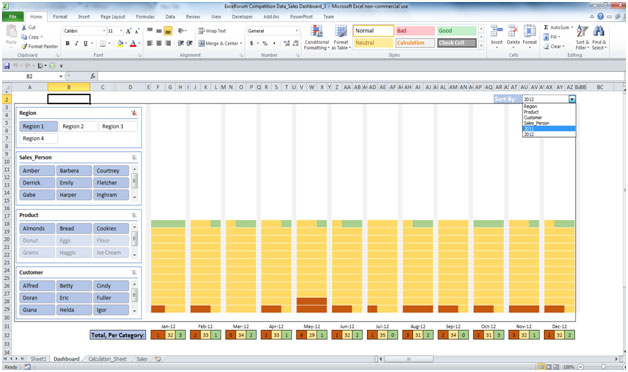Toggle Cookies in Product slicer
The height and width of the screenshot is (372, 628).
pyautogui.click(x=111, y=228)
